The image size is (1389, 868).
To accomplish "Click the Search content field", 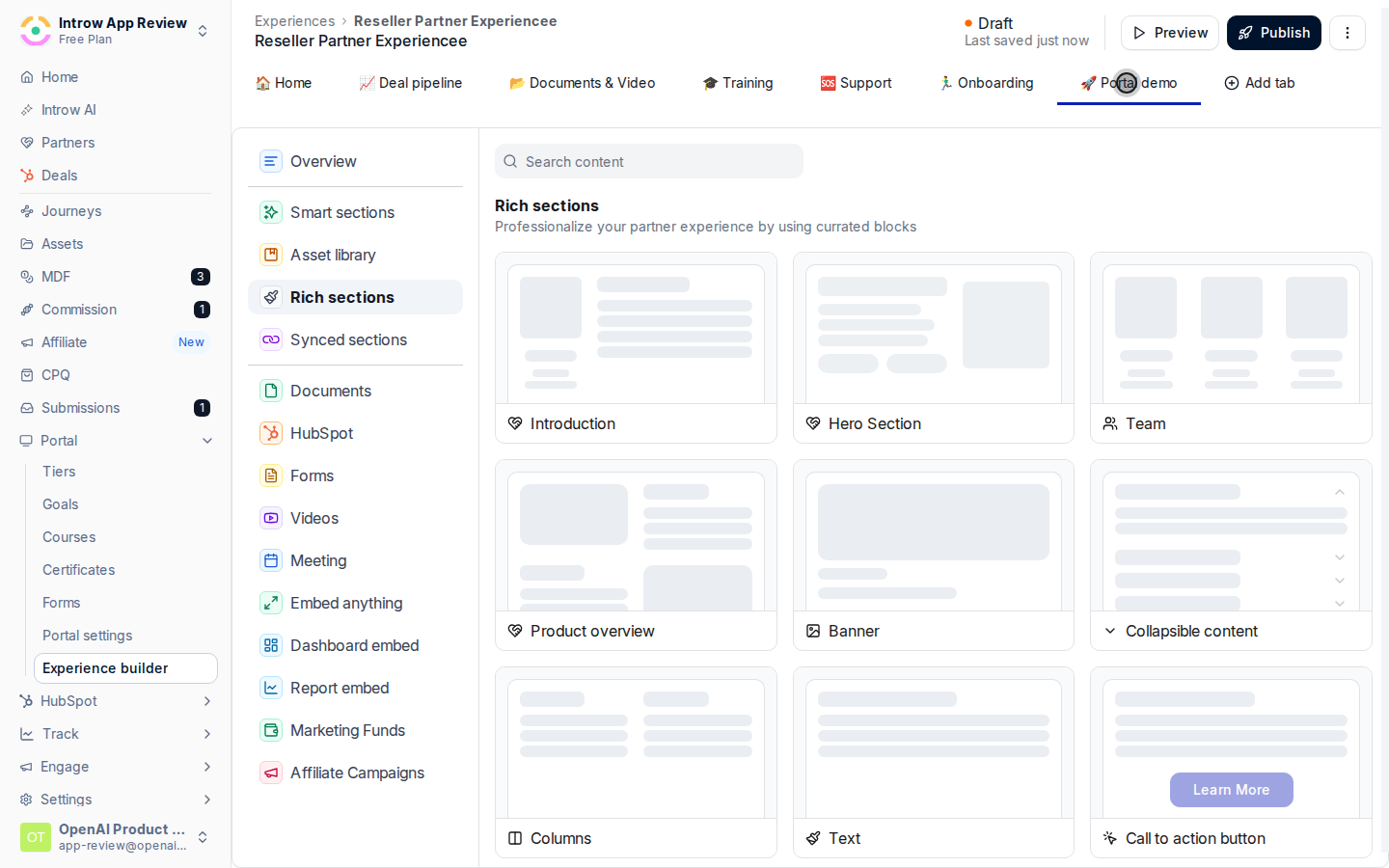I will pos(649,161).
